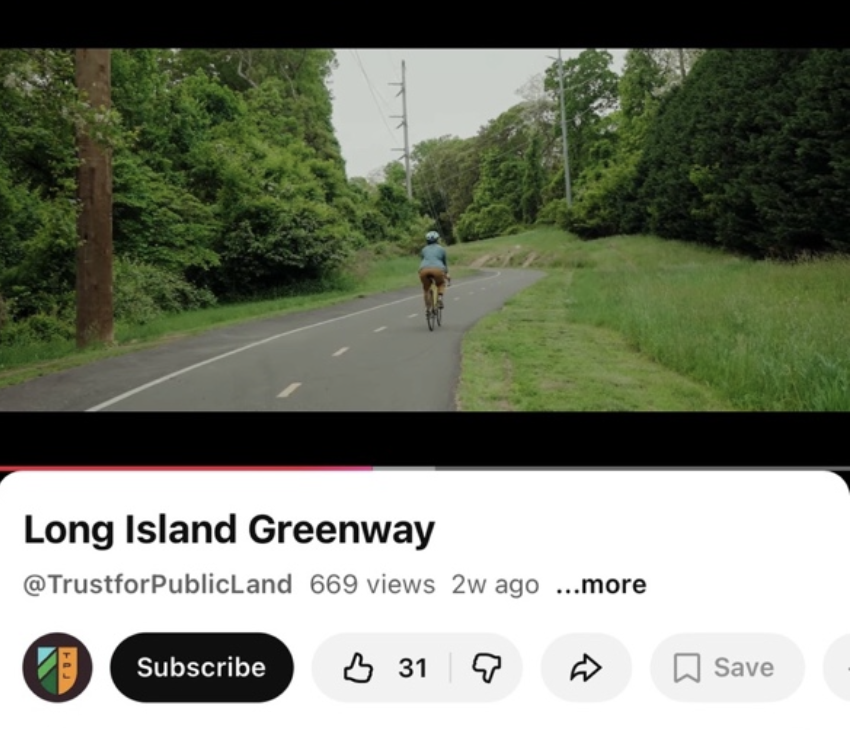This screenshot has width=852, height=730.
Task: Subscribe to the Trust for Public Land channel
Action: (202, 667)
